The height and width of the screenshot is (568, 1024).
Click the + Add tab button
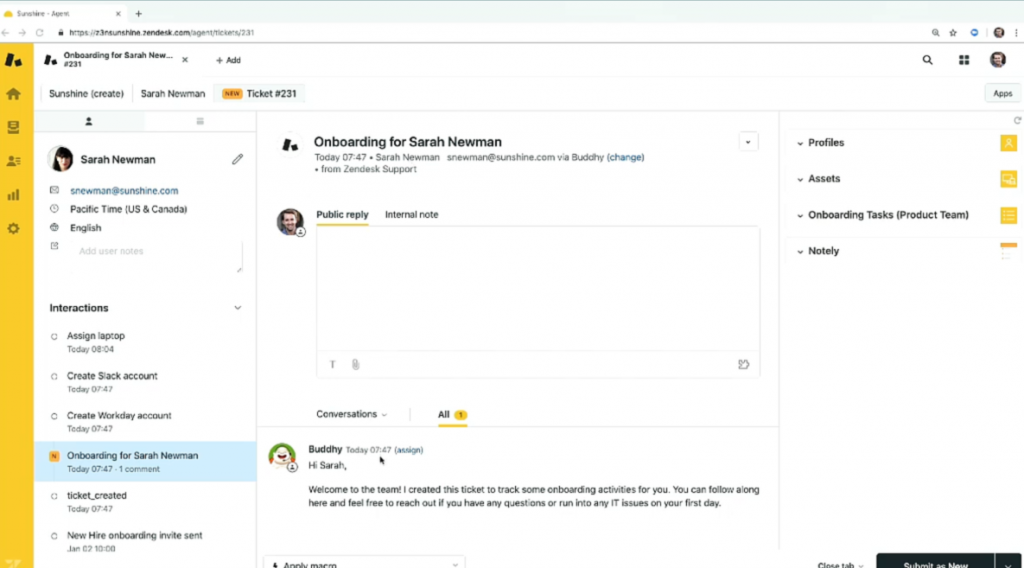[228, 60]
